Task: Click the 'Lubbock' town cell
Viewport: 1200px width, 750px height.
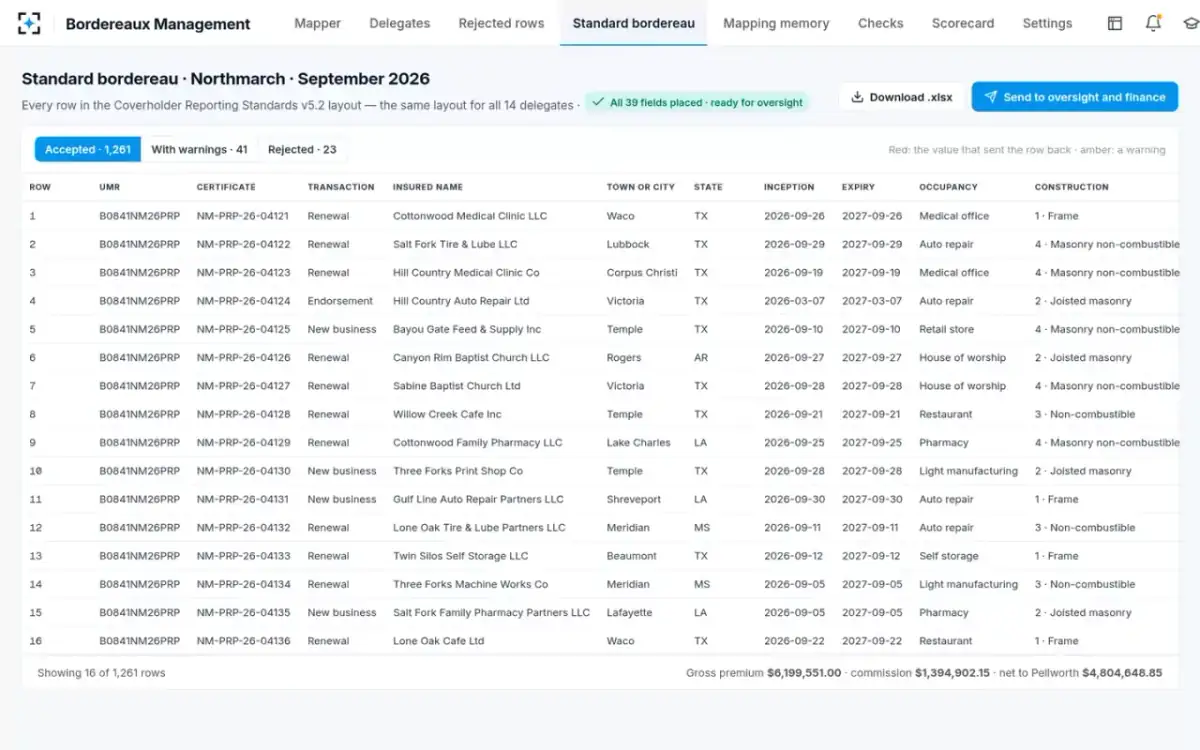Action: [x=628, y=244]
